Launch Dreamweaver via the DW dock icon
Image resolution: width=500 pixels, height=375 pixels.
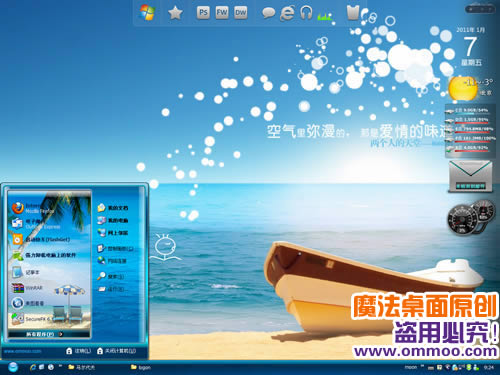click(x=240, y=13)
